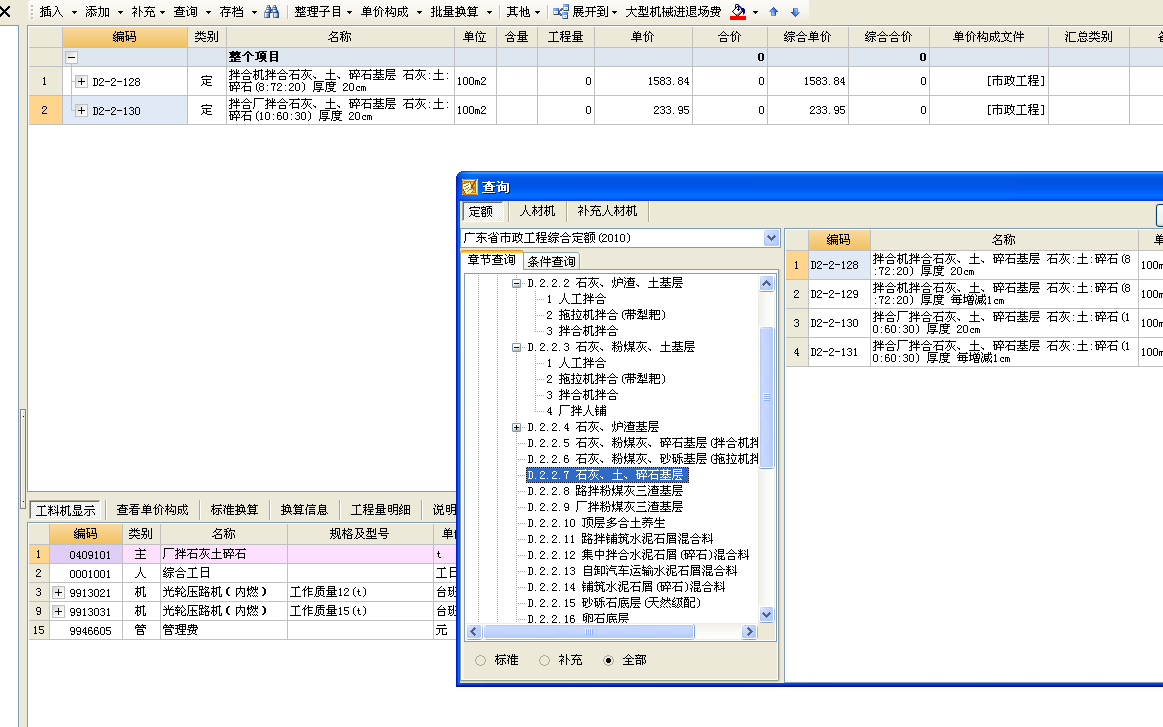Screen dimensions: 1163x727
Task: Expand D.2.2.4 石灰、炉渣基层 node
Action: point(516,427)
